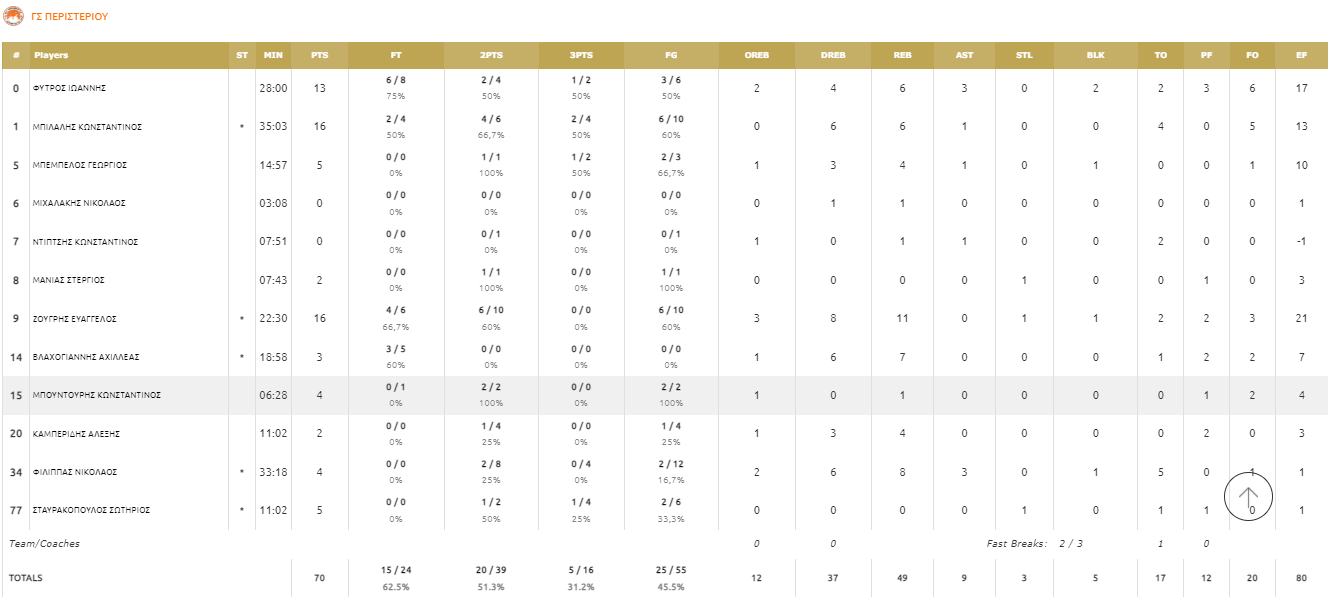The image size is (1328, 597).
Task: Click the ΓΣ ΠΕΡΙΣΤΕΡΙΟΥ team logo
Action: coord(13,16)
